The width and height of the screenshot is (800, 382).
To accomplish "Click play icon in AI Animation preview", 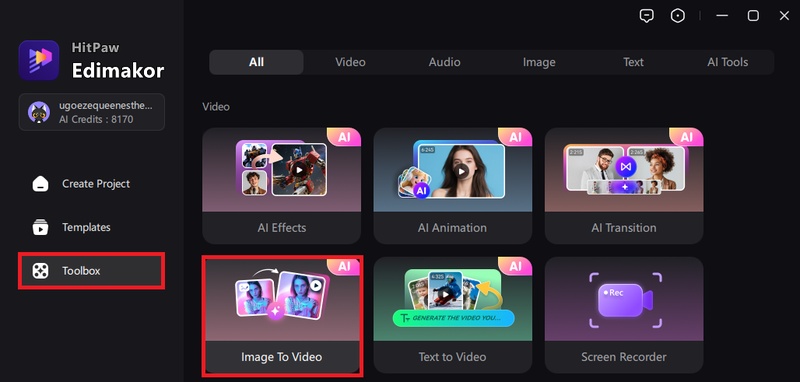I will coord(462,171).
